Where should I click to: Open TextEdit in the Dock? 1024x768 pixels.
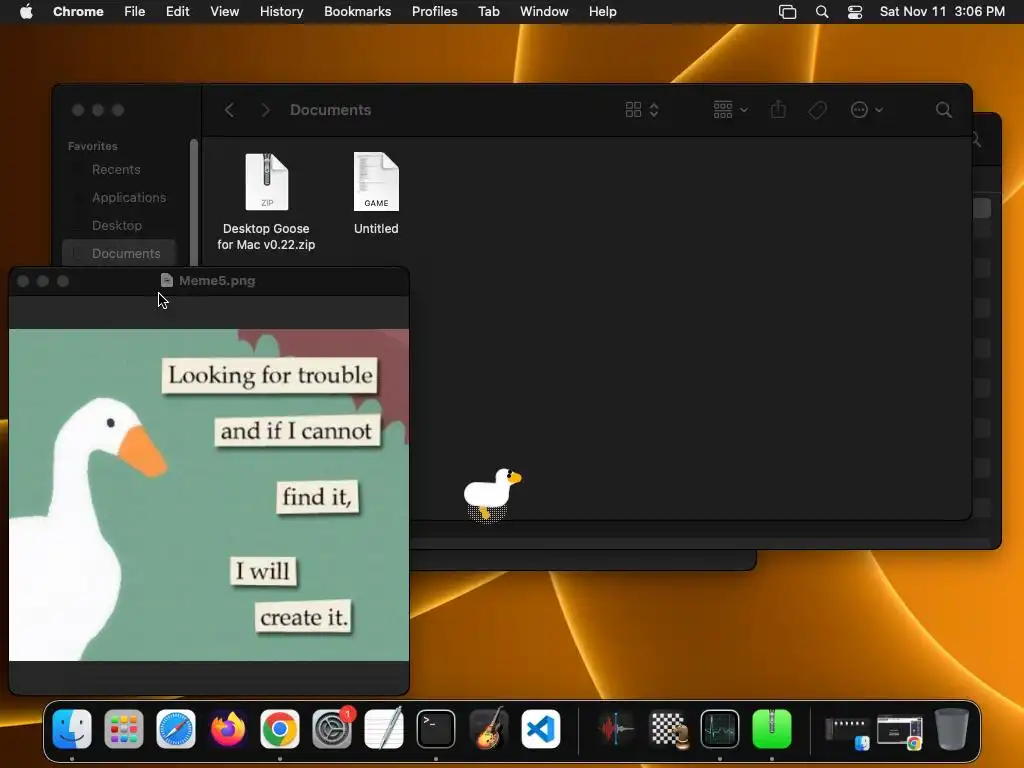384,729
